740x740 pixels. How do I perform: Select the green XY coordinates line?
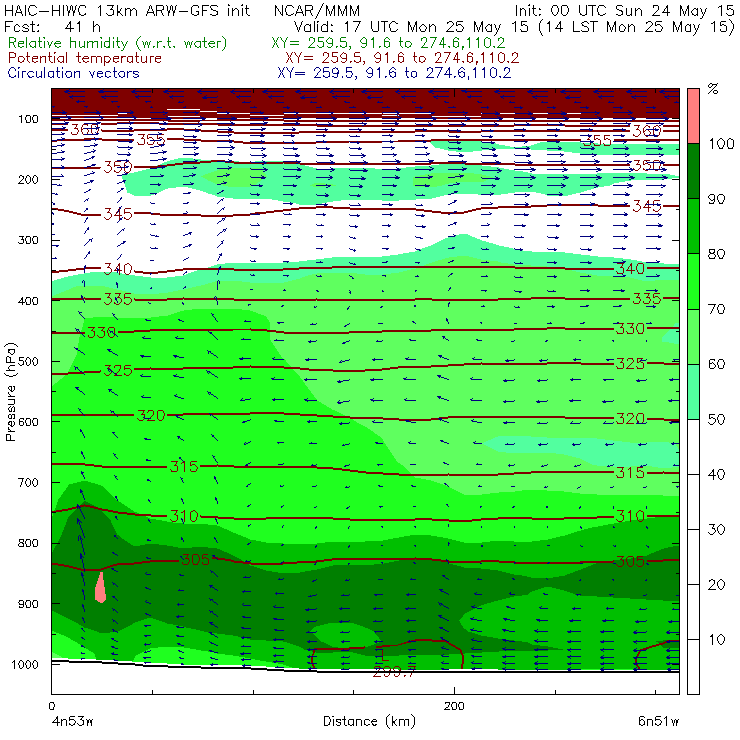(x=388, y=43)
